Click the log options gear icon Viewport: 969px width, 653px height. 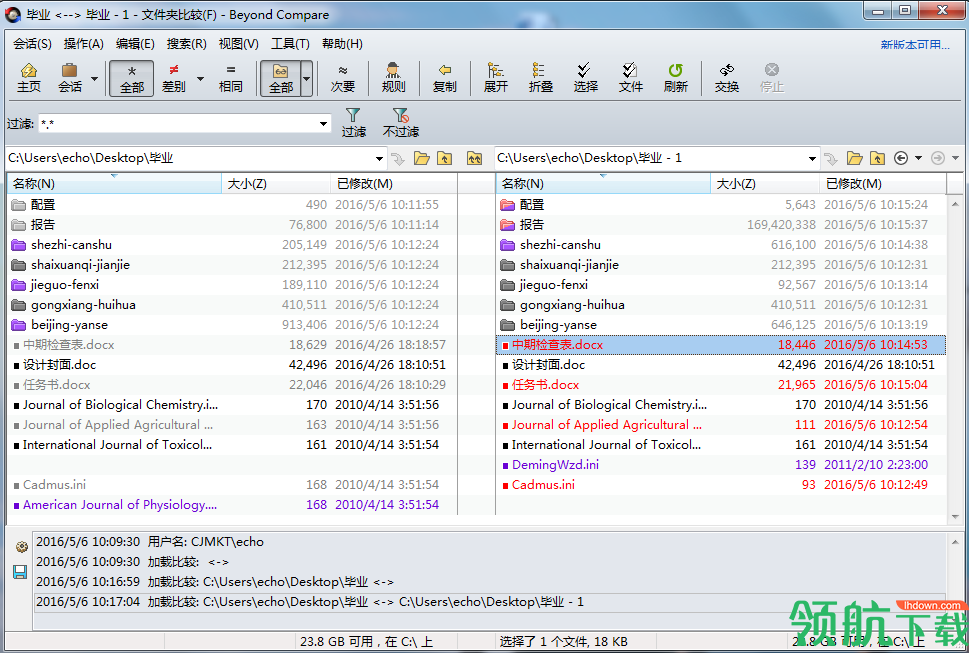coord(21,547)
